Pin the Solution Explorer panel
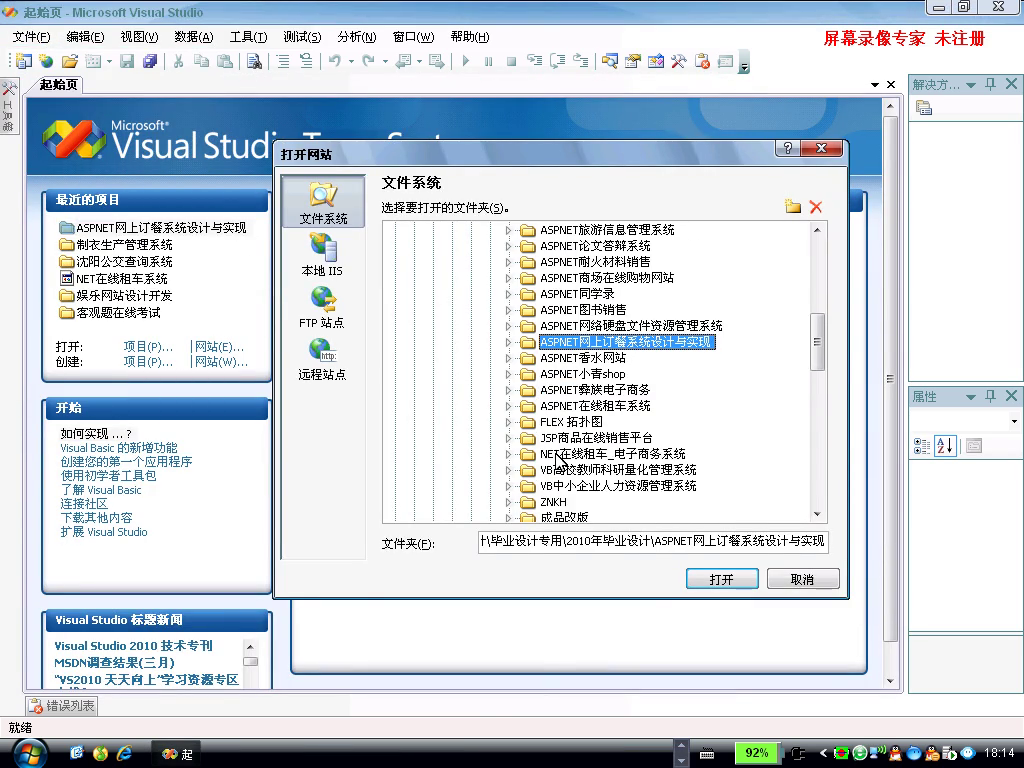Screen dimensions: 1024x768 point(991,84)
